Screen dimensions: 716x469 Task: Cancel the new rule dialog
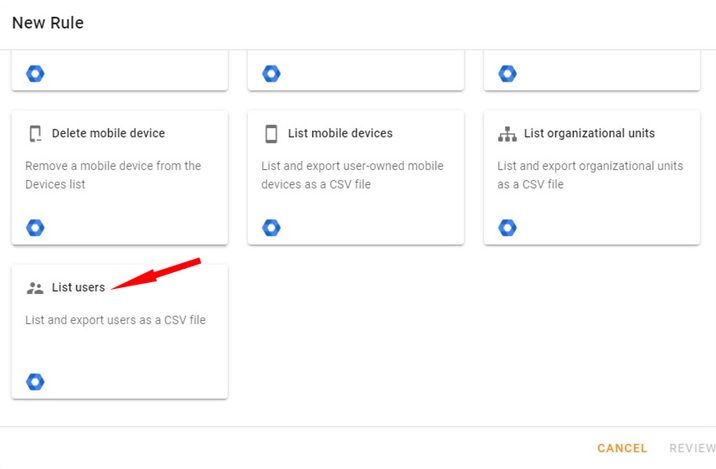click(622, 448)
